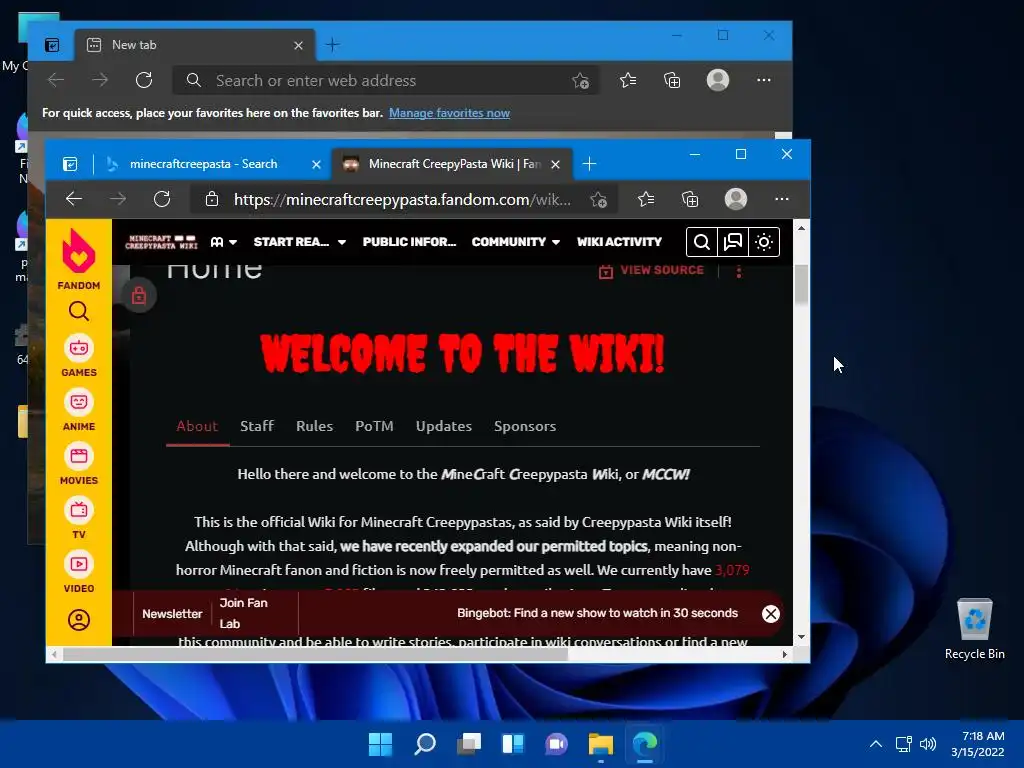The height and width of the screenshot is (768, 1024).
Task: Toggle the wiki light/dark theme sun icon
Action: [764, 242]
